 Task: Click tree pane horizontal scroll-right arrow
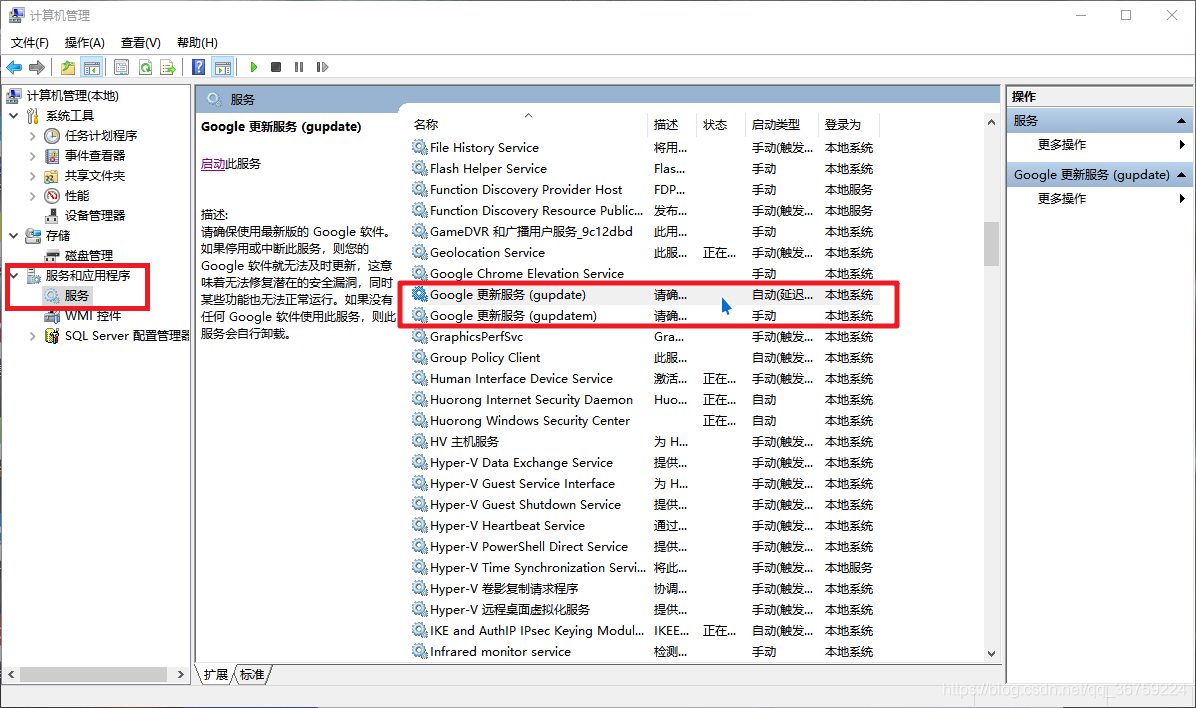click(181, 674)
